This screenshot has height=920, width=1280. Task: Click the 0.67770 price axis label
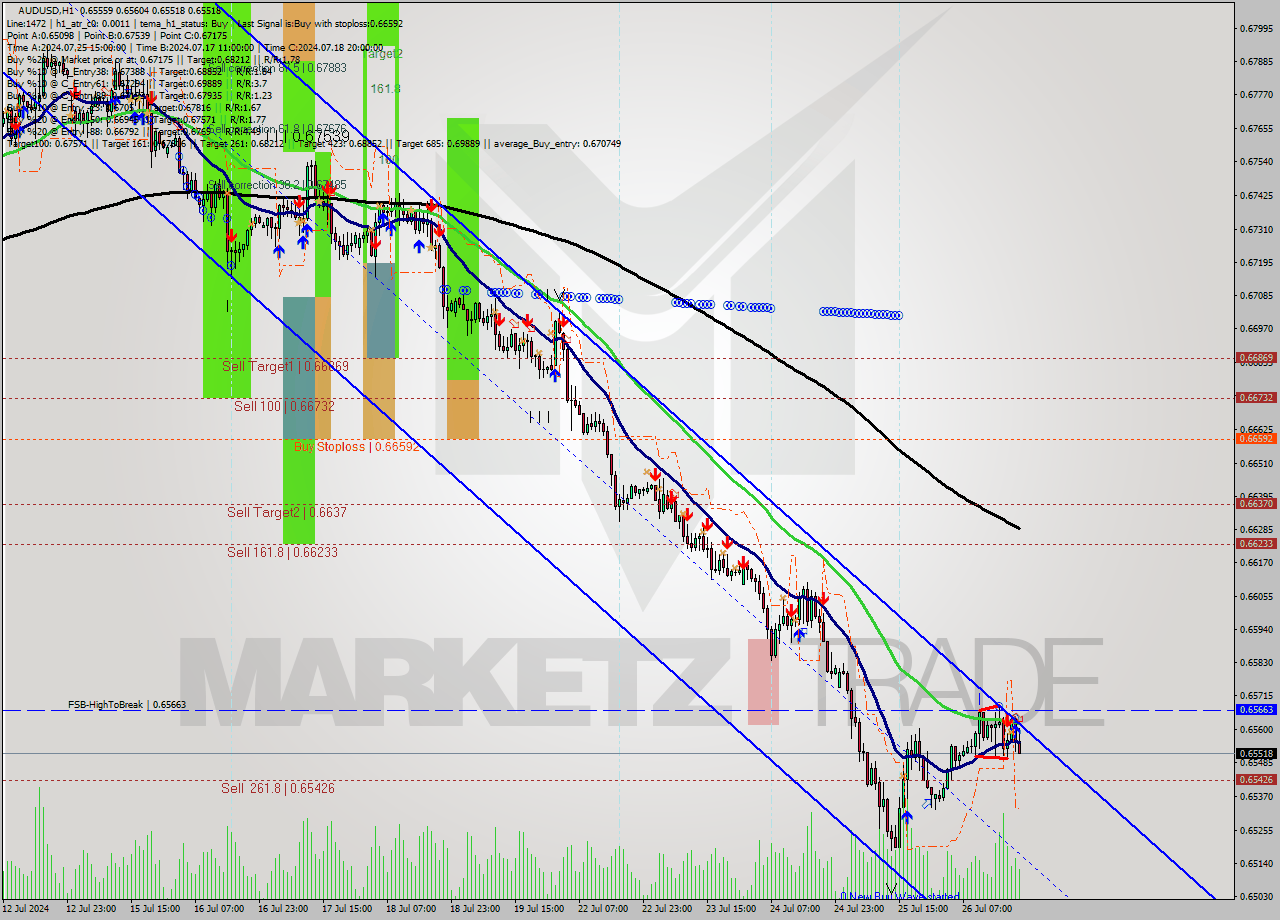click(x=1255, y=95)
